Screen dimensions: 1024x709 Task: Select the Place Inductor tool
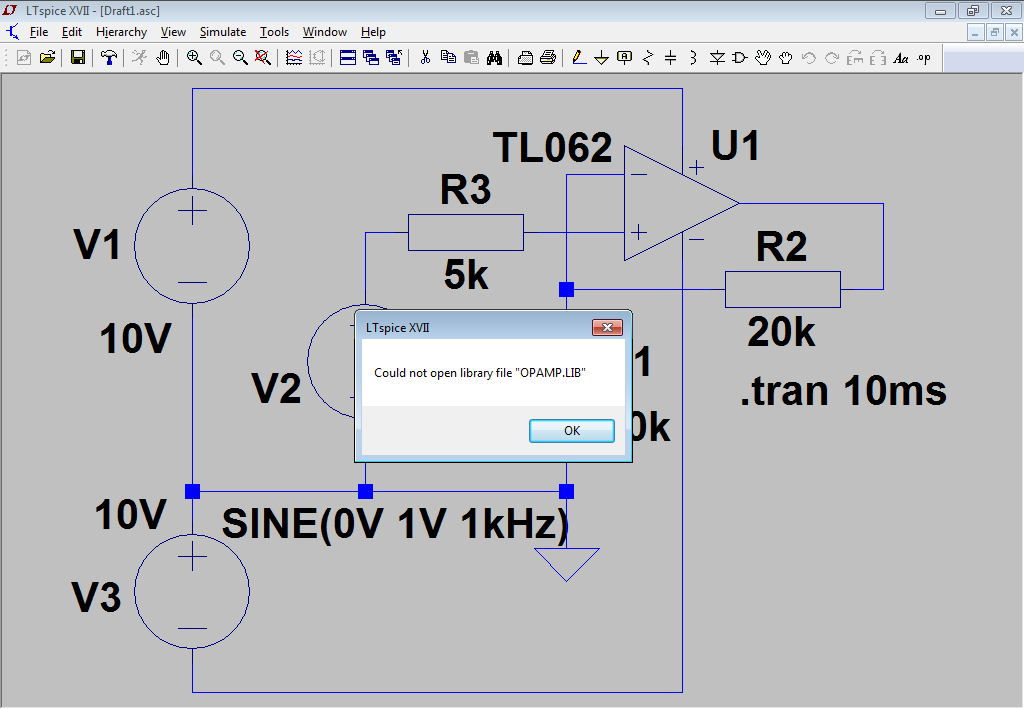(694, 58)
